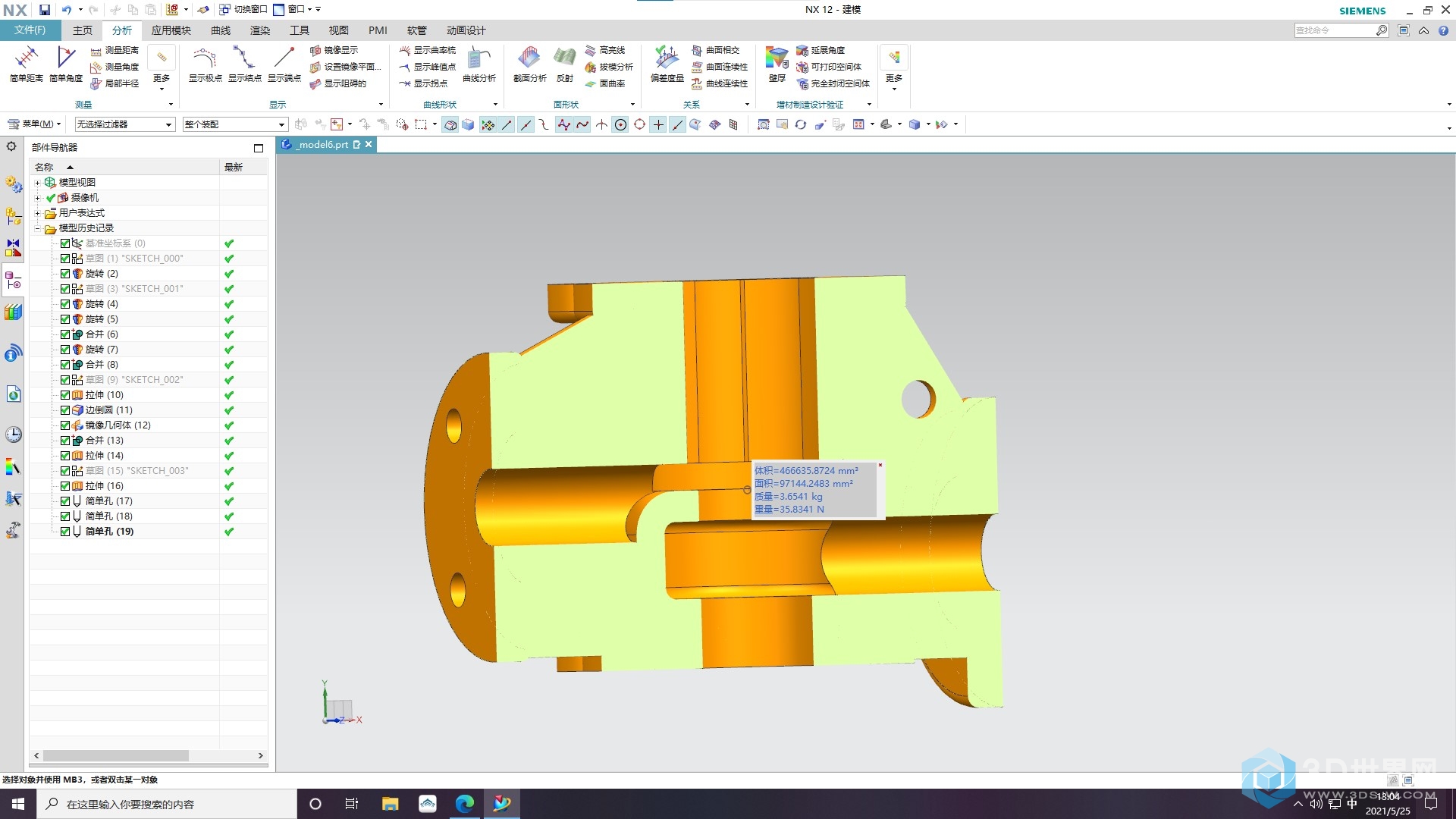
Task: Open the Assembly Navigator sidebar icon
Action: pyautogui.click(x=13, y=216)
